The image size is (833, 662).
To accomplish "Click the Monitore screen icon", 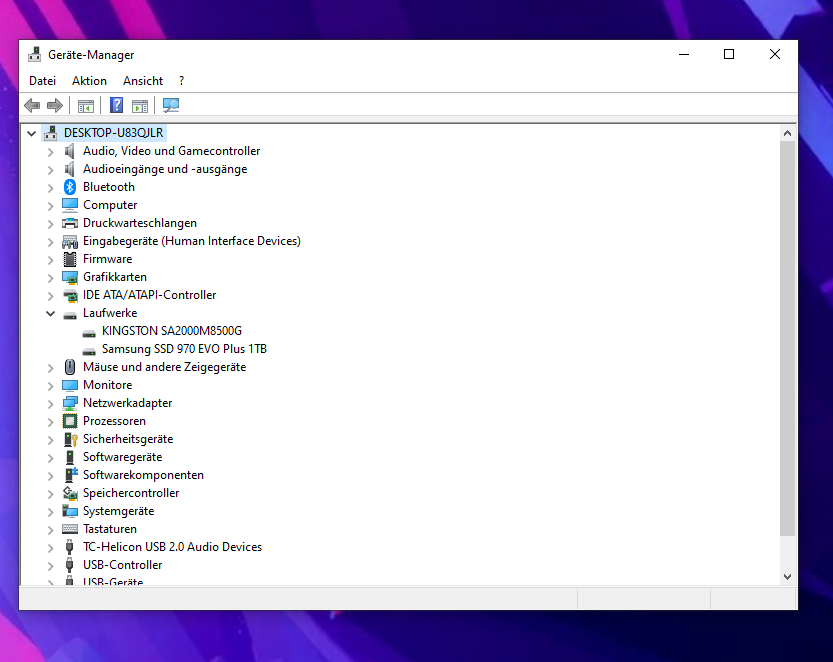I will coord(70,385).
